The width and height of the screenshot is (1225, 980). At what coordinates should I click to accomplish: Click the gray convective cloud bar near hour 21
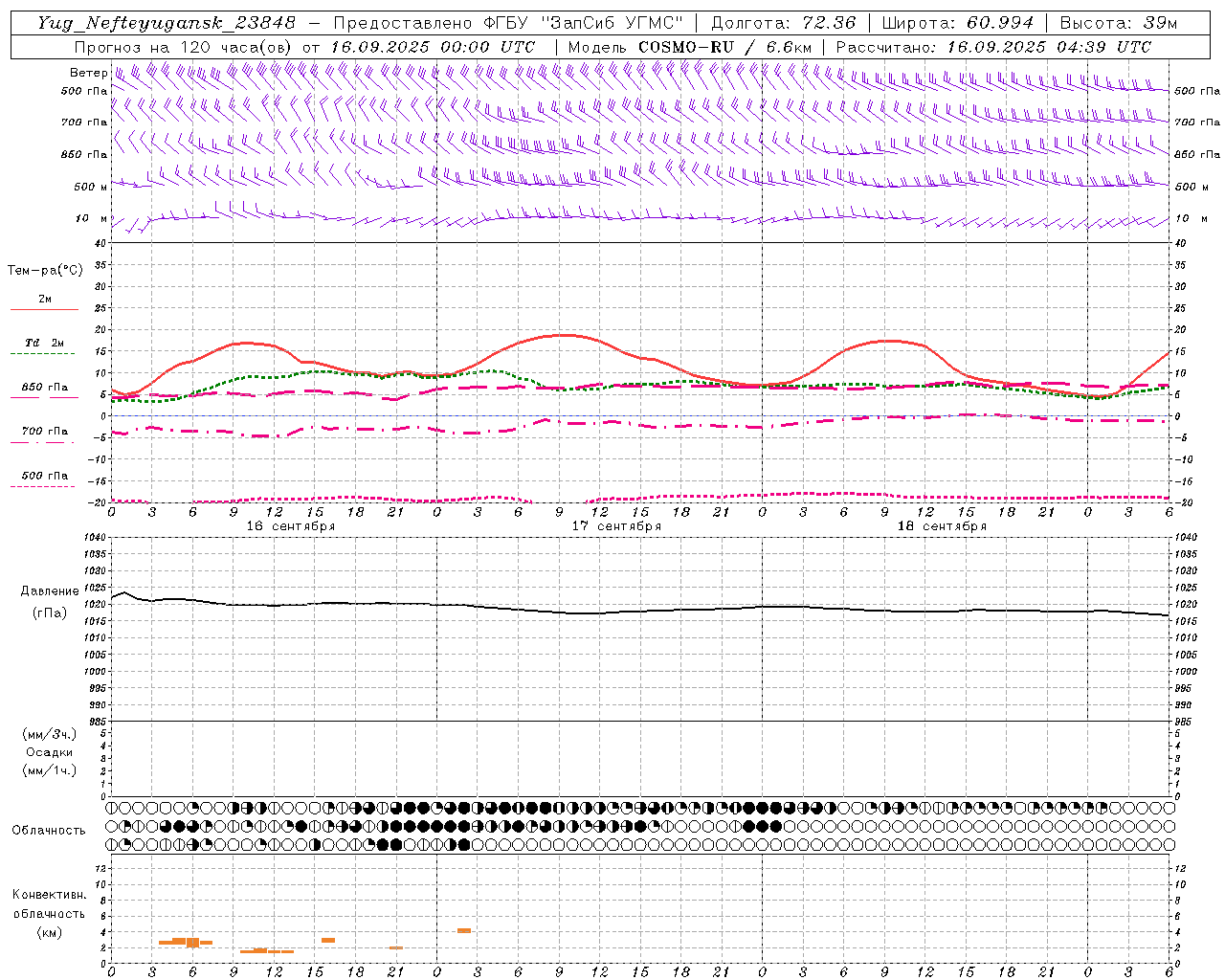396,947
